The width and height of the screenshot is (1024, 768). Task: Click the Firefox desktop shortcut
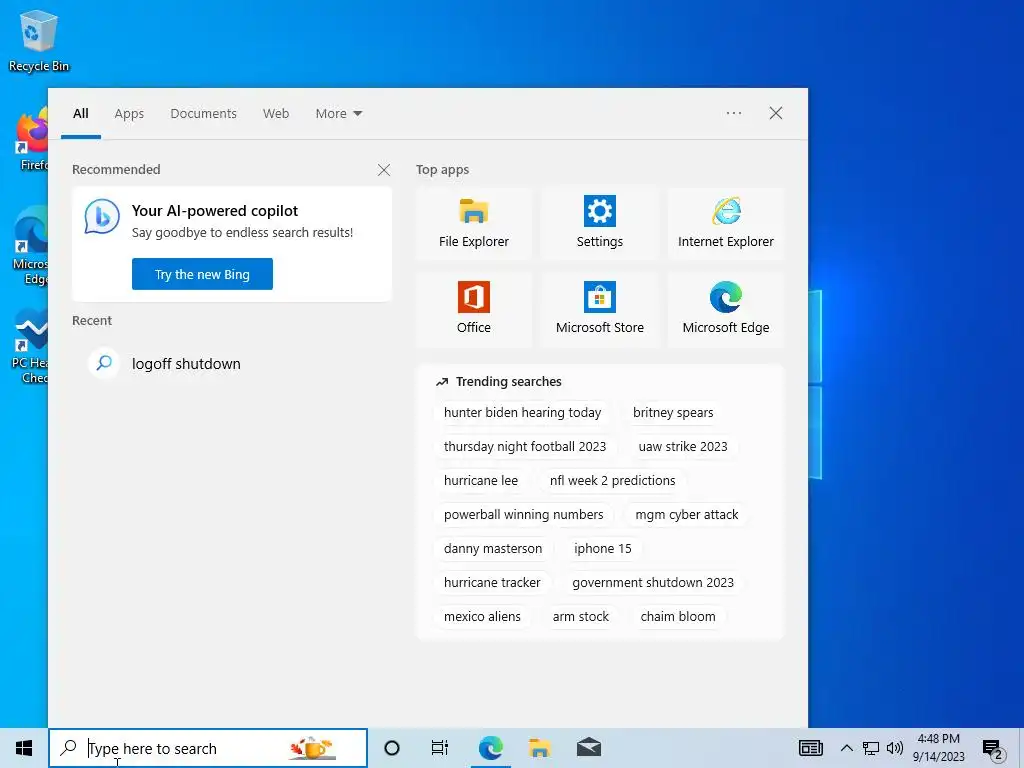(x=31, y=140)
